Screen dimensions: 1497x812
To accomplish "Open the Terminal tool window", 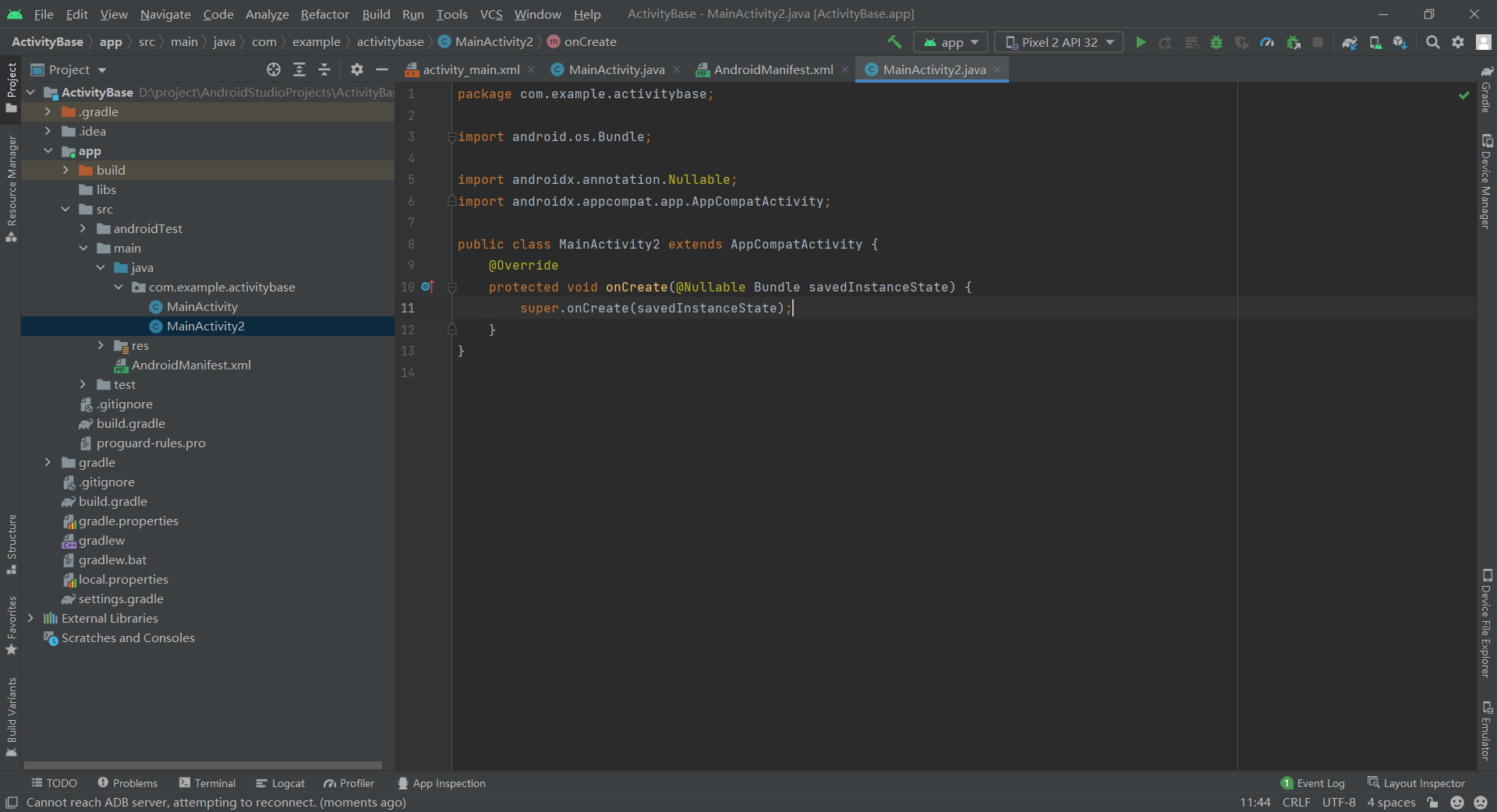I will (x=207, y=783).
